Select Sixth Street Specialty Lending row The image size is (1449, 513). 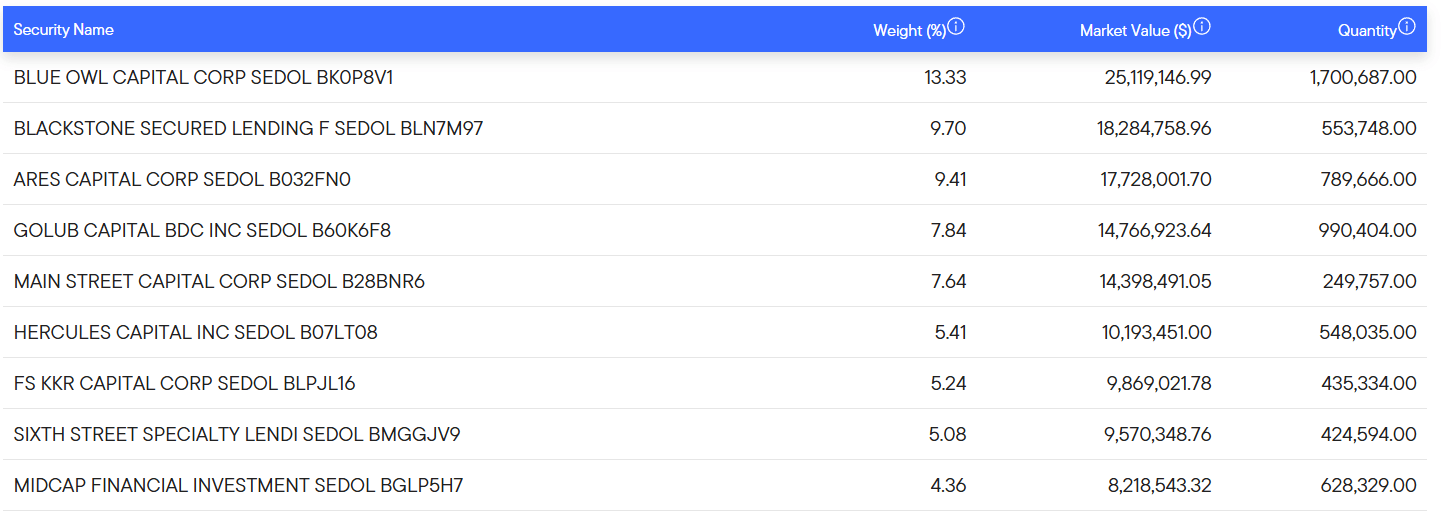[x=237, y=435]
